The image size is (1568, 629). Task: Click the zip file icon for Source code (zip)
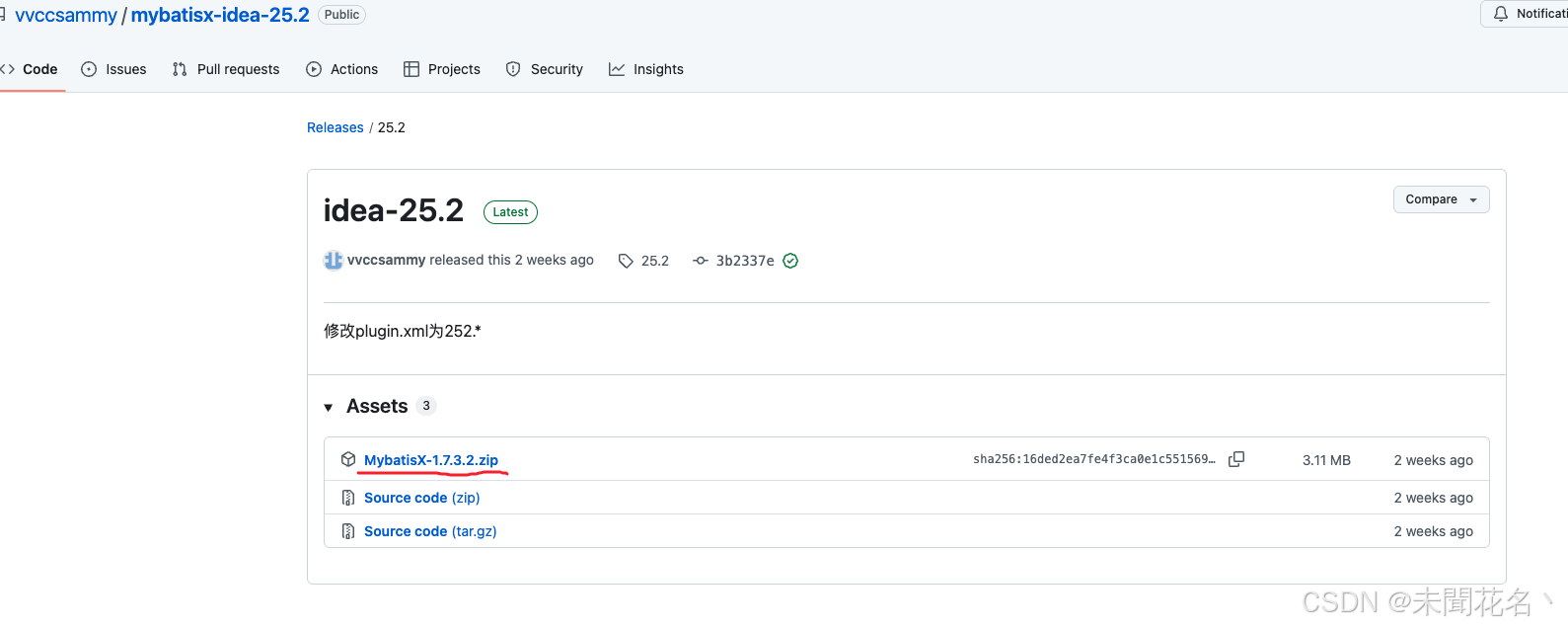click(348, 498)
